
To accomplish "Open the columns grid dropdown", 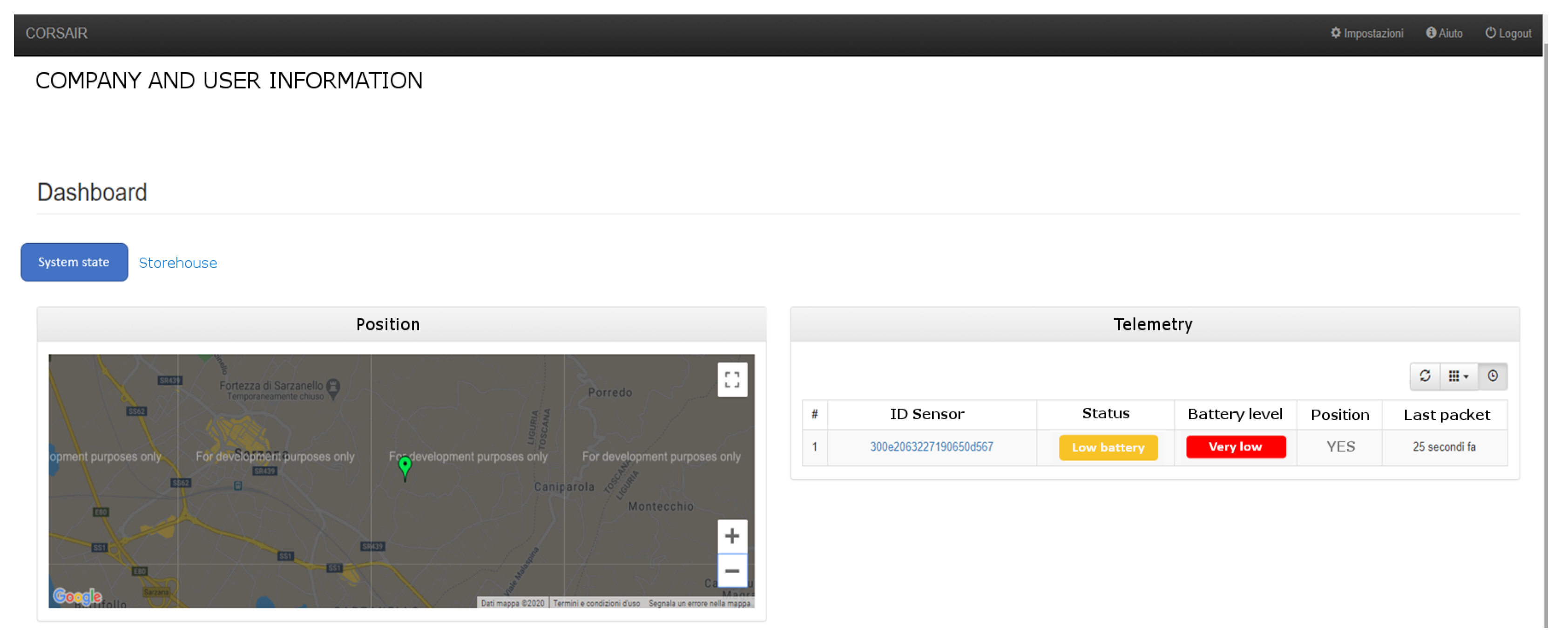I will (1458, 376).
